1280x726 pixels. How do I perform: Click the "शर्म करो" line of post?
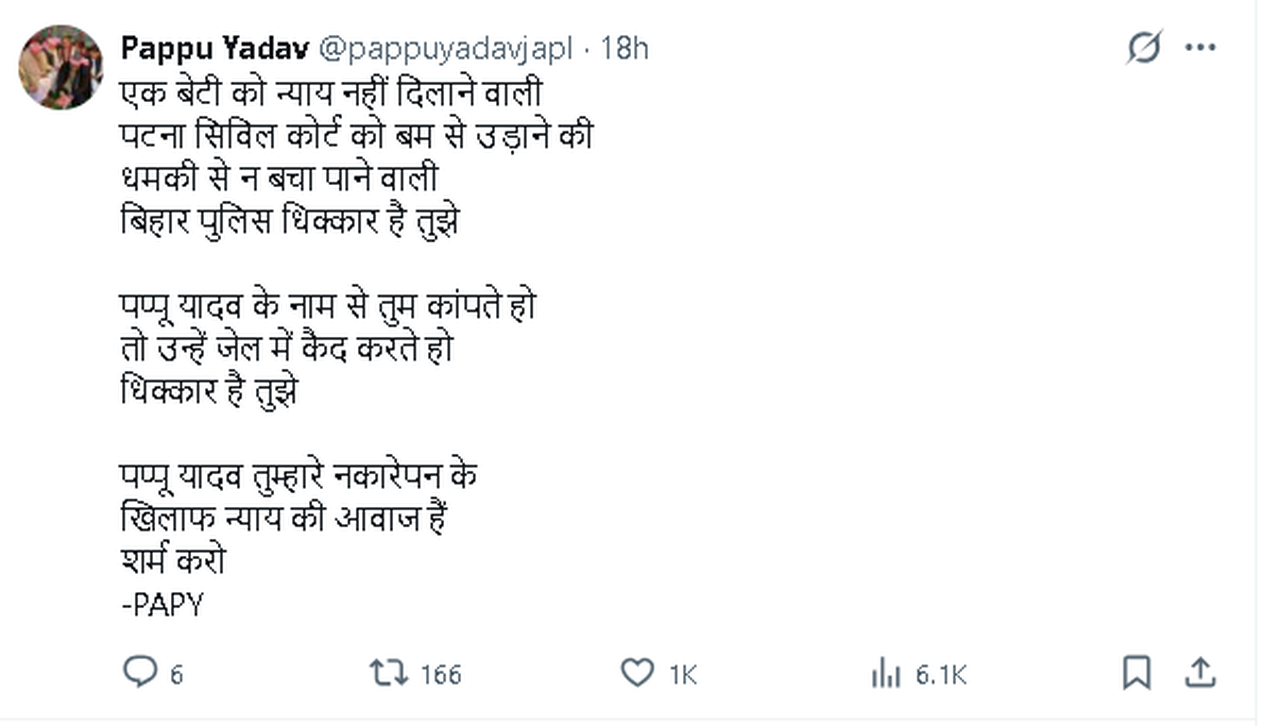tap(171, 561)
